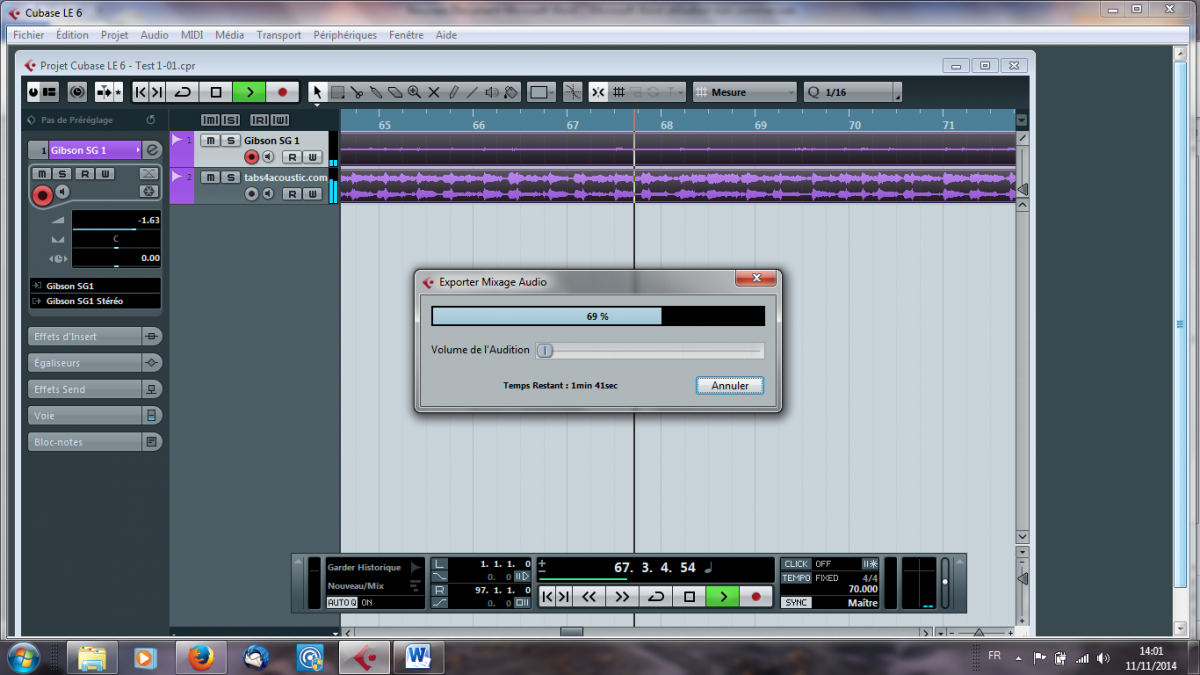1200x675 pixels.
Task: Click volume value -1.63 fader in Inspector
Action: coord(117,221)
